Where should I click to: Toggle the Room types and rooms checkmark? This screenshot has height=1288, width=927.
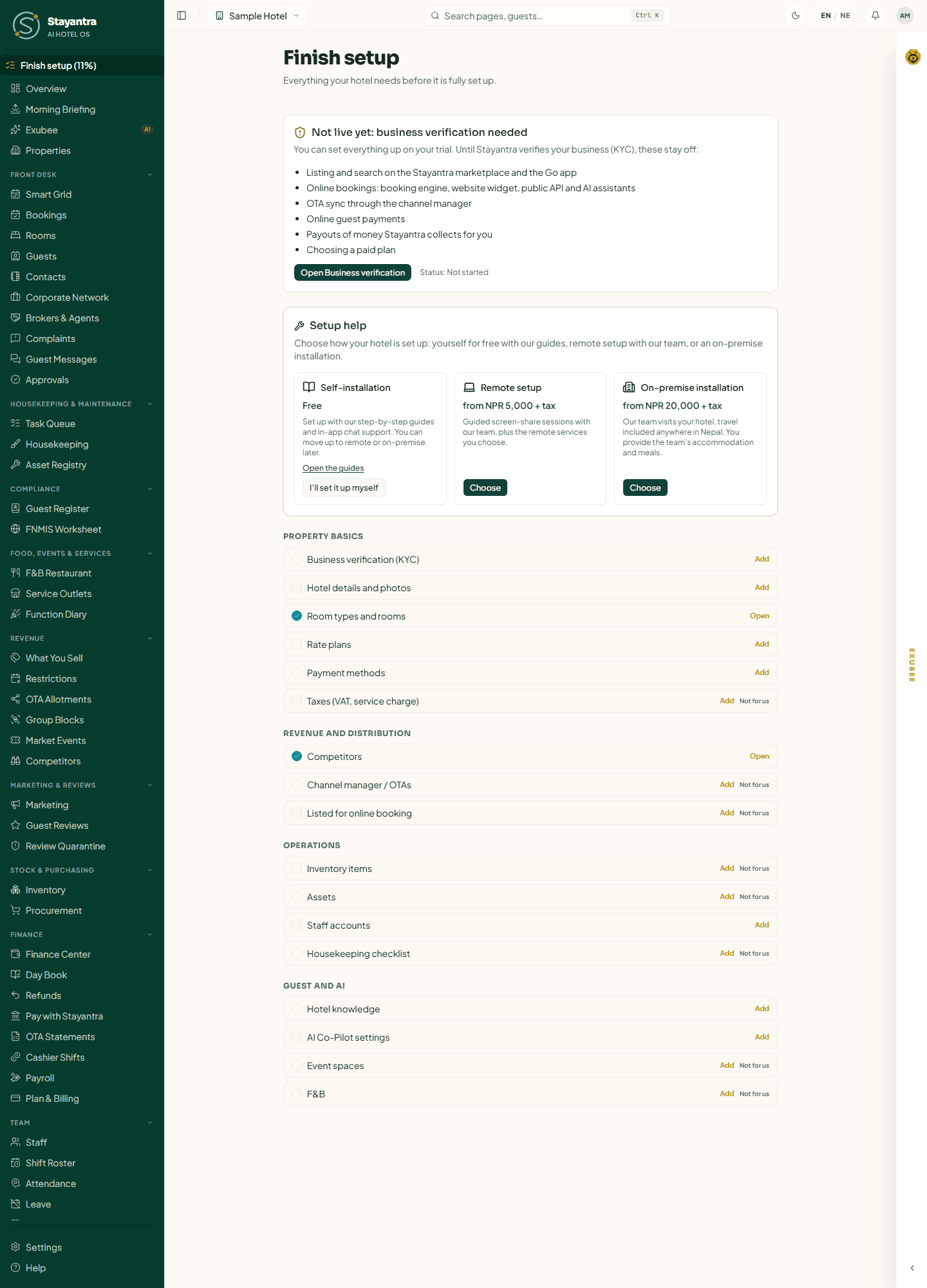coord(297,616)
